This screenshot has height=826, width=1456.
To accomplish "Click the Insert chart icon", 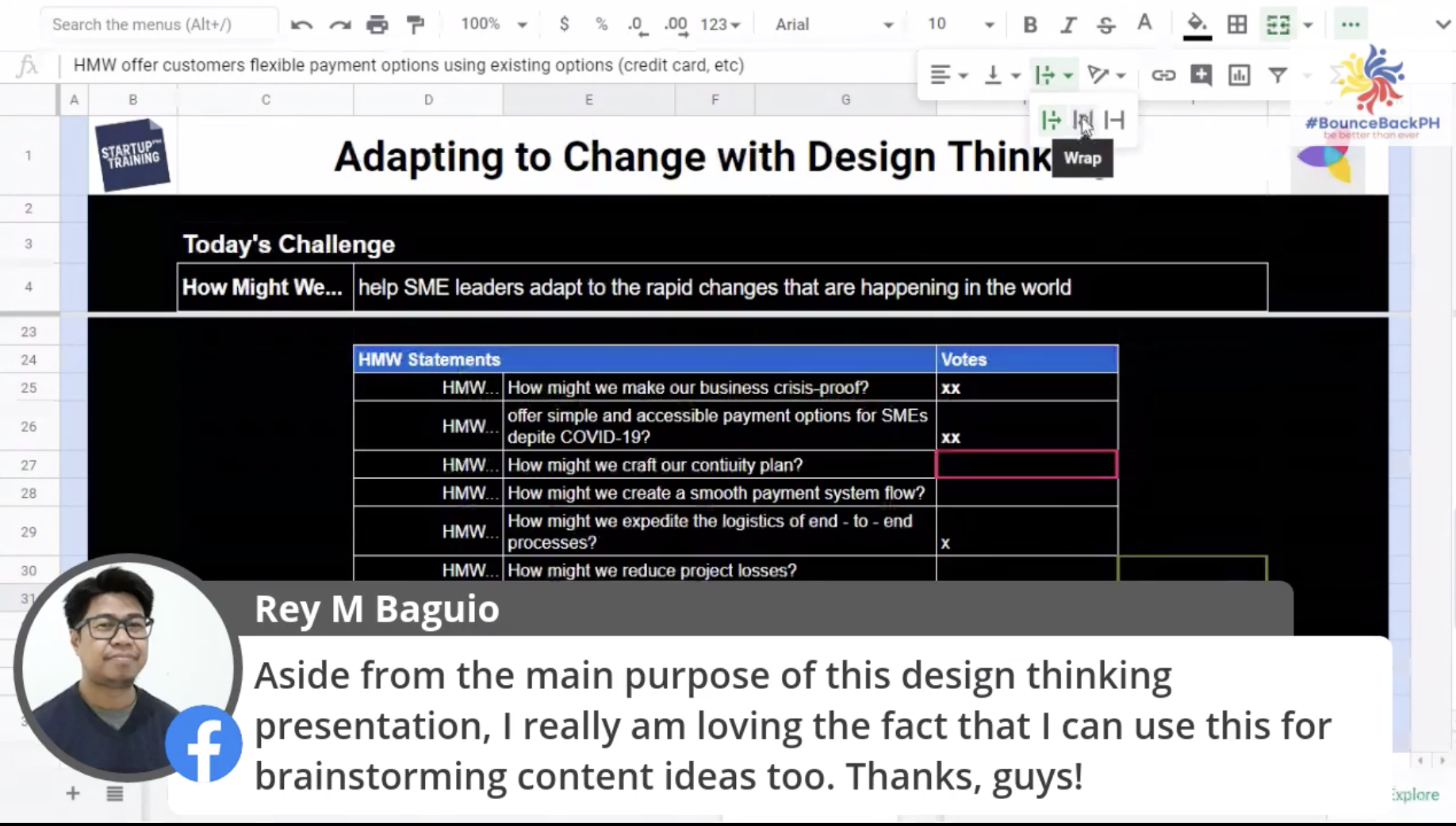I will click(x=1240, y=75).
